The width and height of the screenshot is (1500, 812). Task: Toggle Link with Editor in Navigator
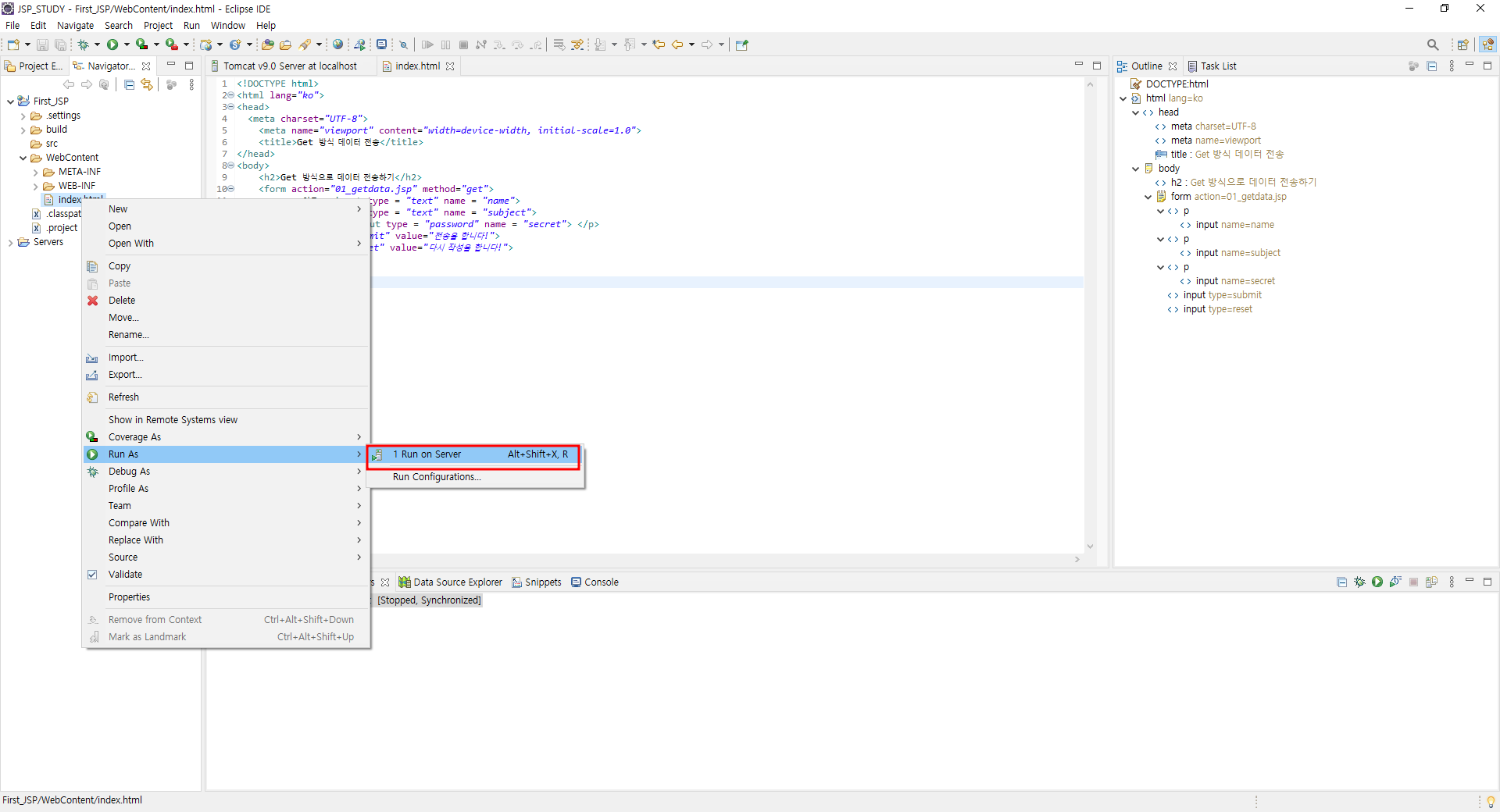coord(147,84)
